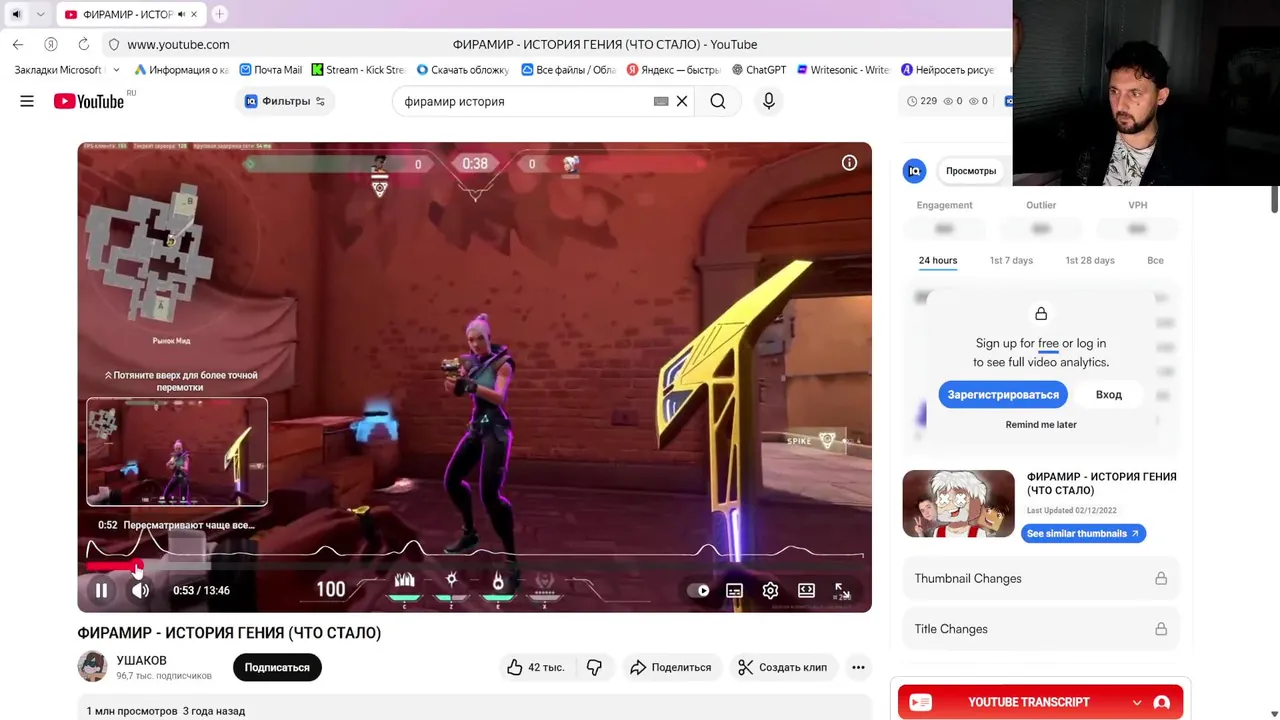
Task: Expand the tab list dropdown chevron
Action: 40,14
